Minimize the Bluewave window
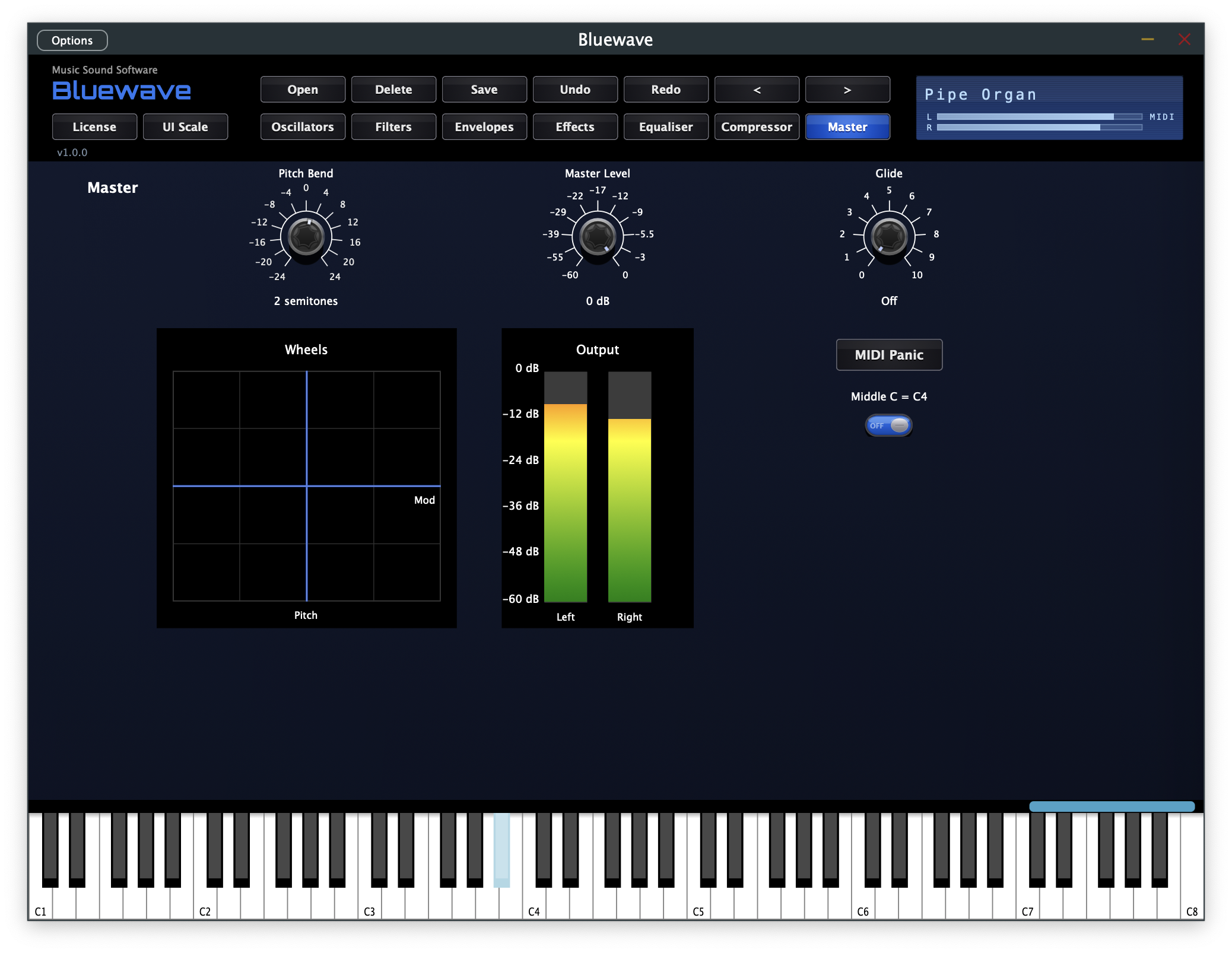This screenshot has width=1232, height=953. [x=1147, y=40]
